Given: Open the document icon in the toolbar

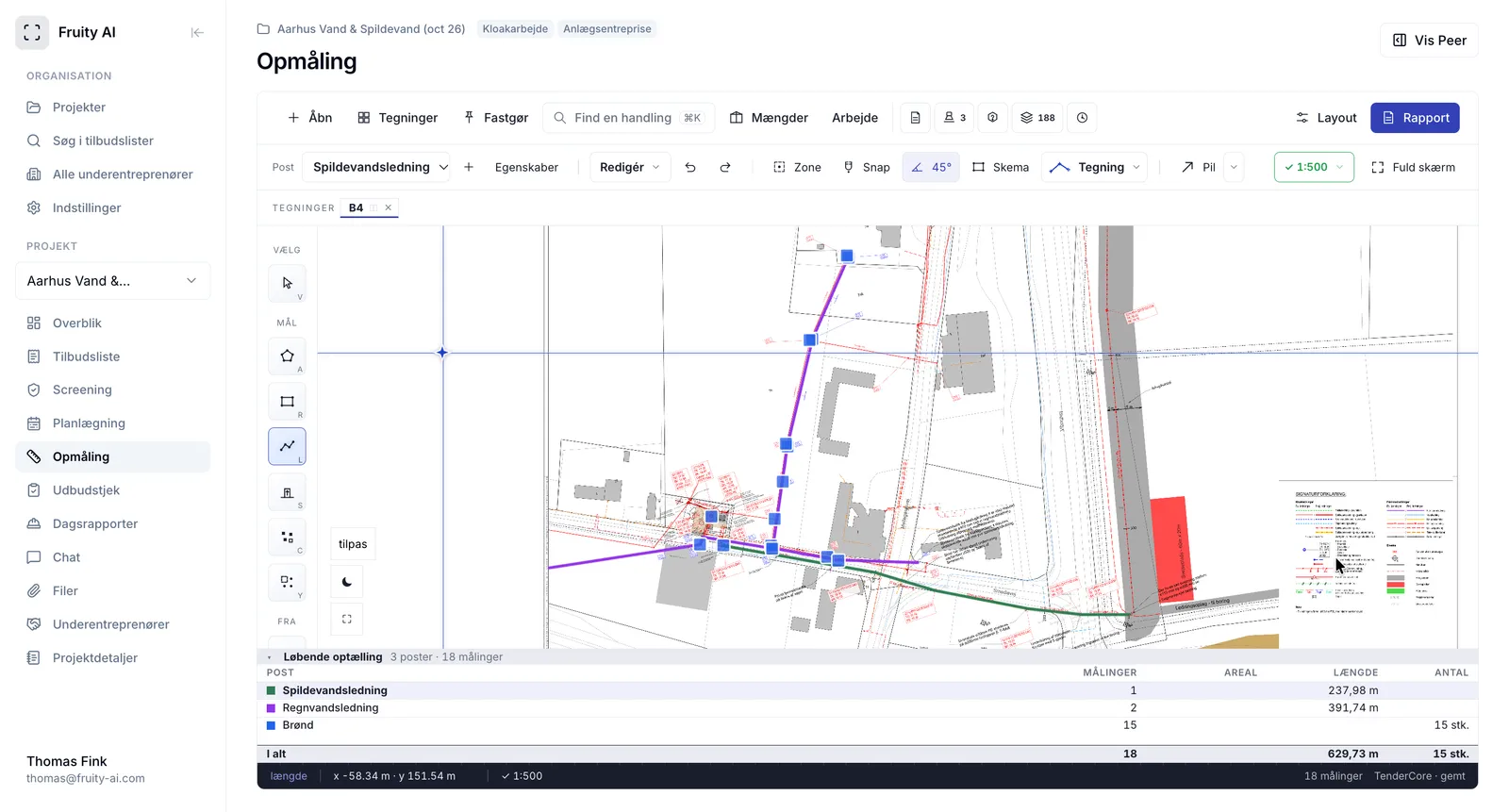Looking at the screenshot, I should [915, 118].
